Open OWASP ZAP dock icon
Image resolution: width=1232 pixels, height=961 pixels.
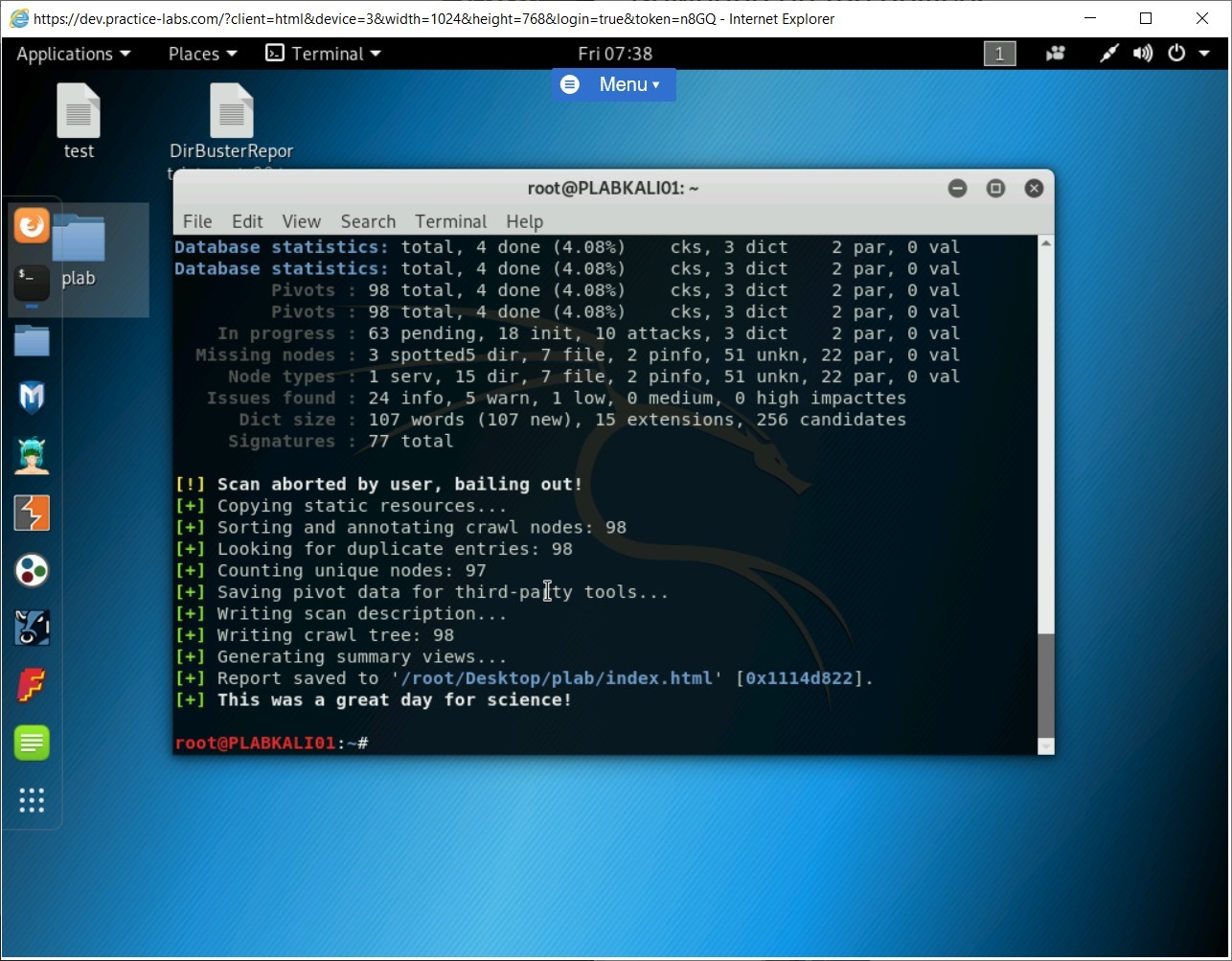(32, 570)
